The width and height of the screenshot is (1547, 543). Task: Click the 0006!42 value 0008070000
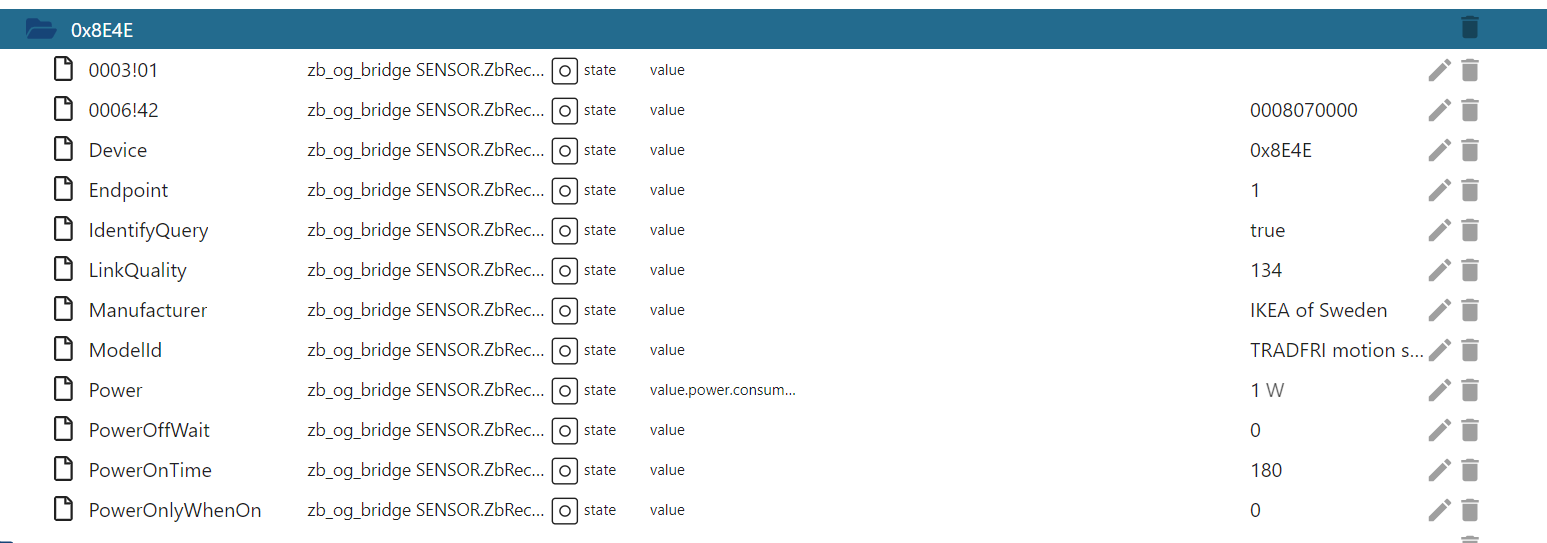[x=1304, y=110]
